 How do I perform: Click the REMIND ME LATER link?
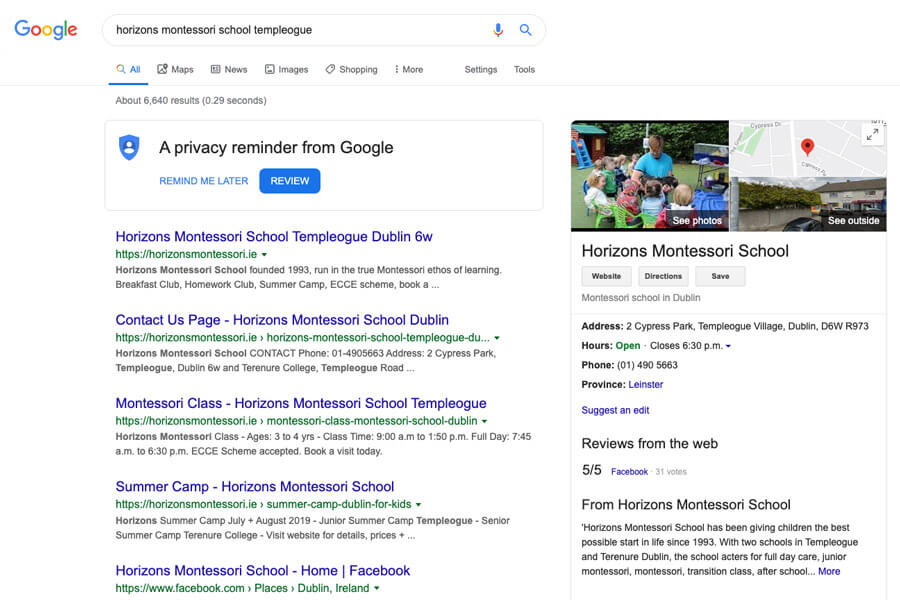[x=204, y=181]
